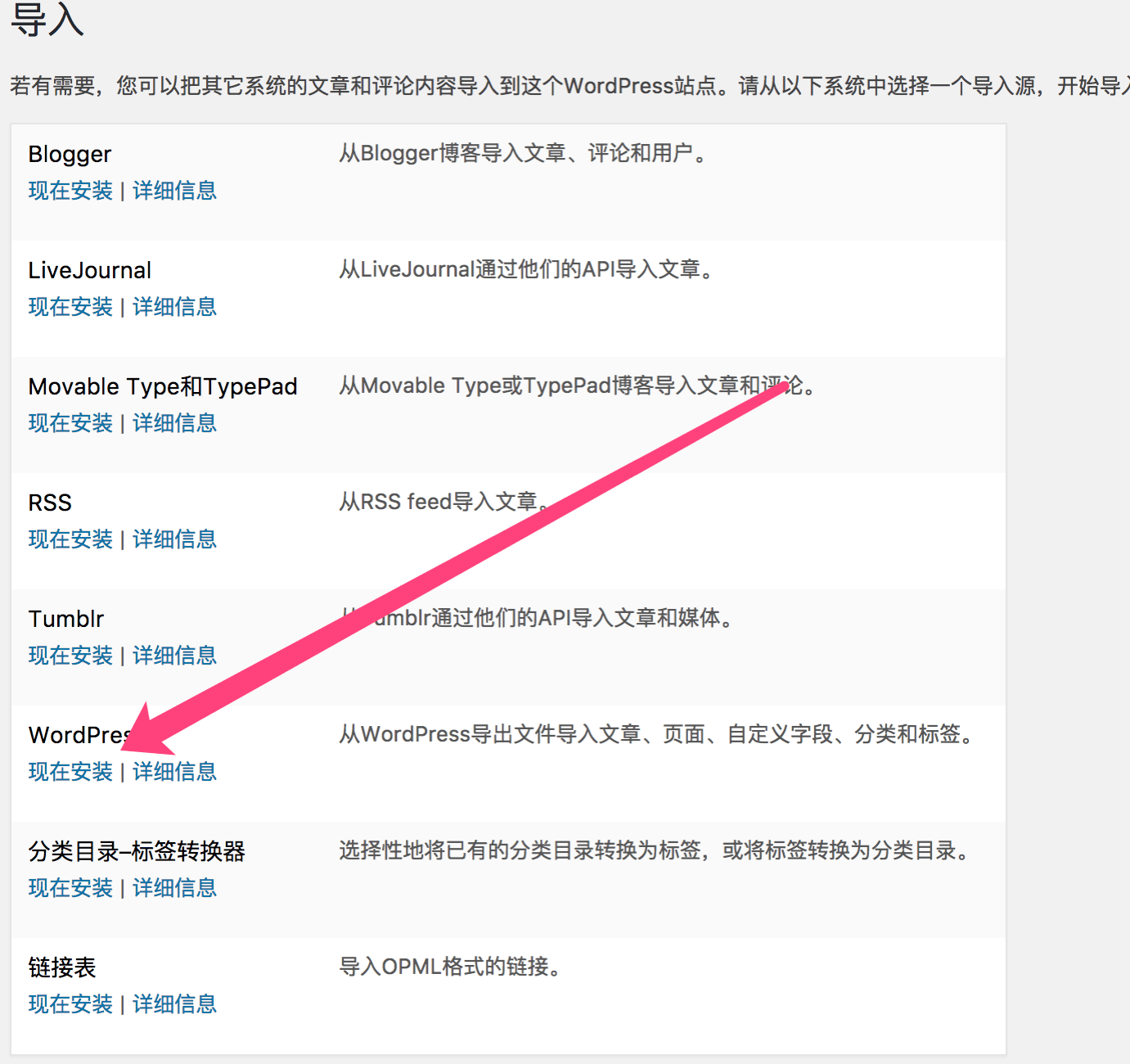Select the RSS importer row
The height and width of the screenshot is (1064, 1130).
click(49, 503)
